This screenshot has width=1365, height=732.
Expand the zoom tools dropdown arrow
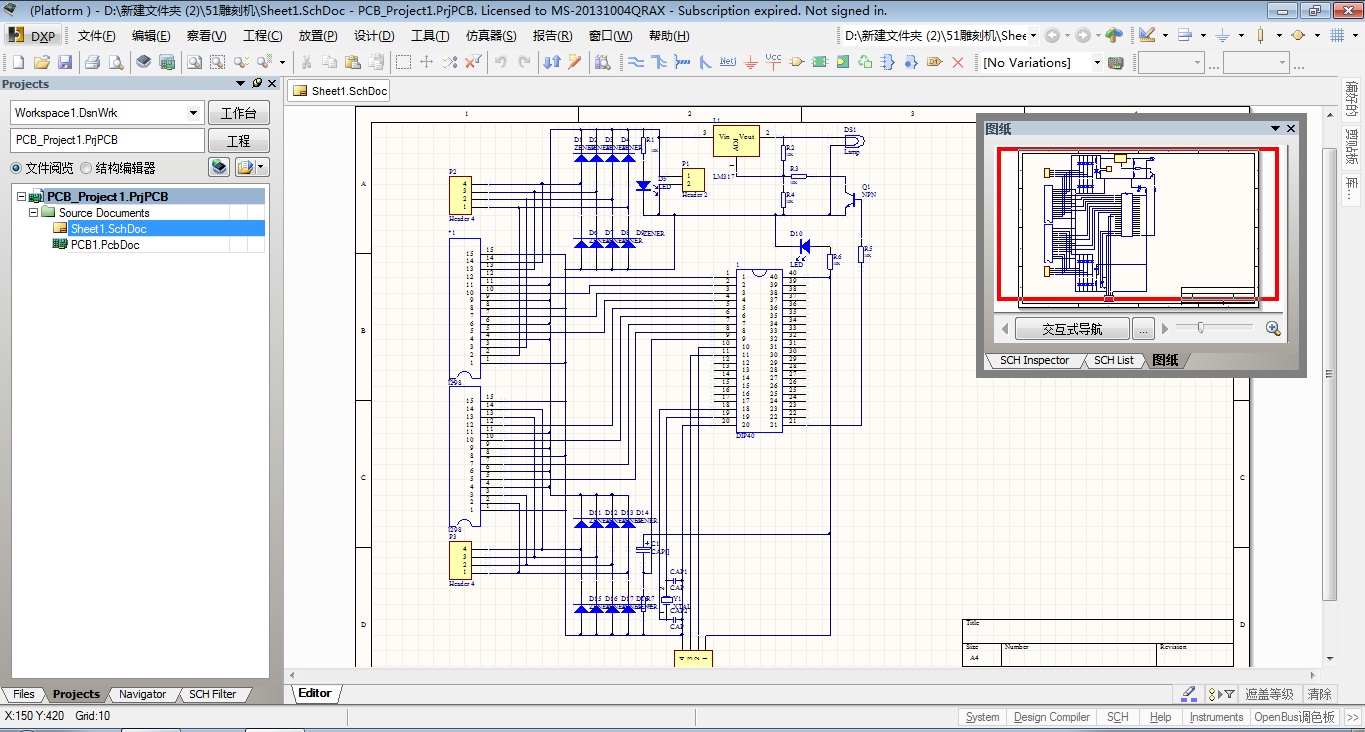(283, 62)
